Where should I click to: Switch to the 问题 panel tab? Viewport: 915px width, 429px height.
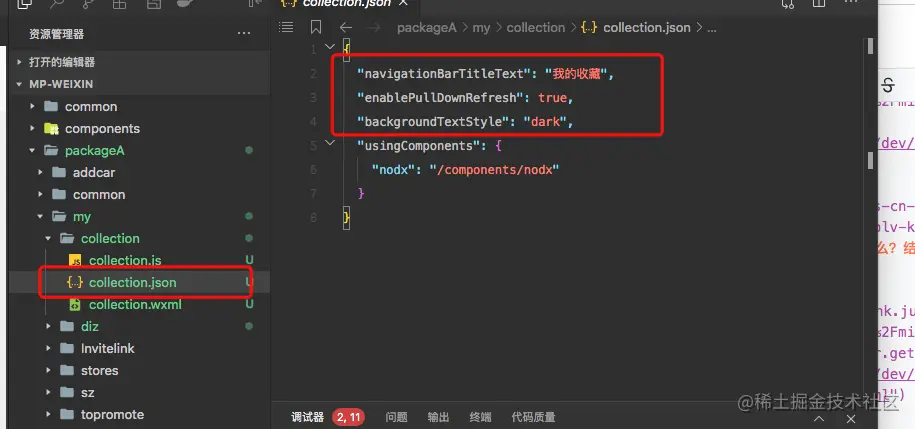coord(396,417)
